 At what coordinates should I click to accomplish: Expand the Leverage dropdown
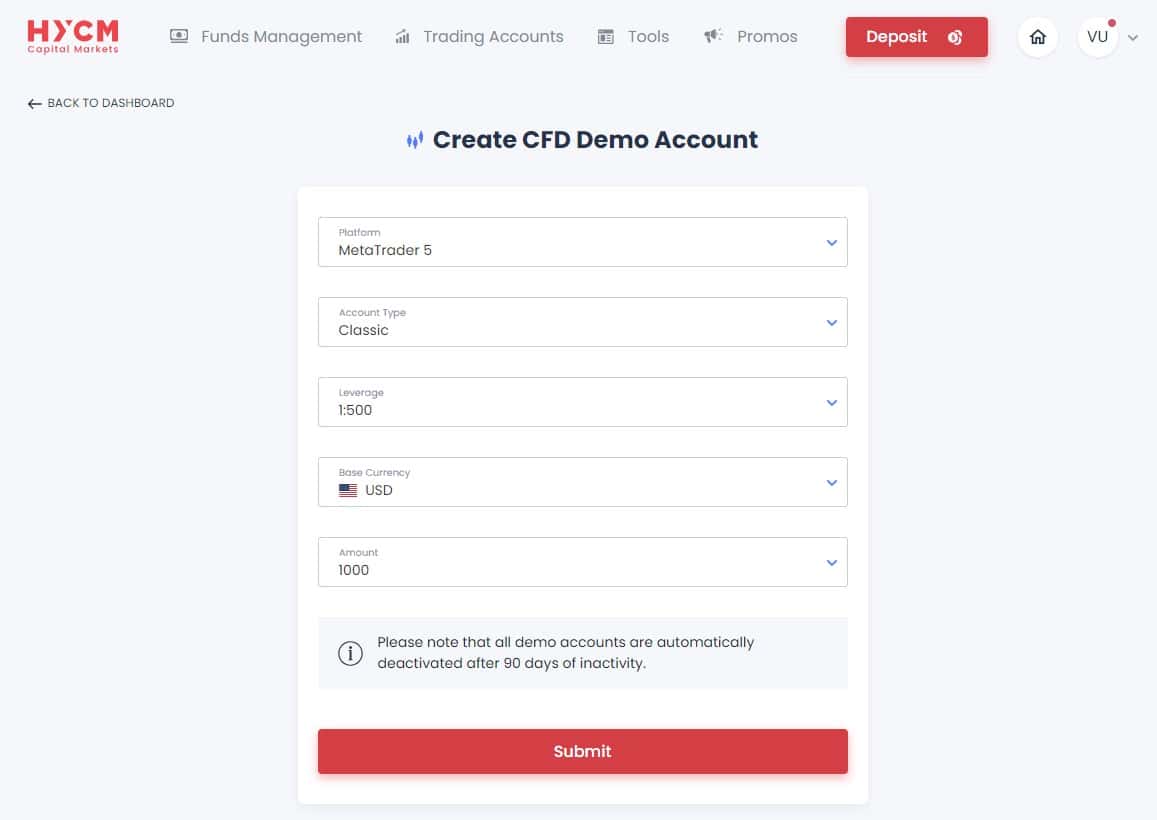click(x=582, y=402)
